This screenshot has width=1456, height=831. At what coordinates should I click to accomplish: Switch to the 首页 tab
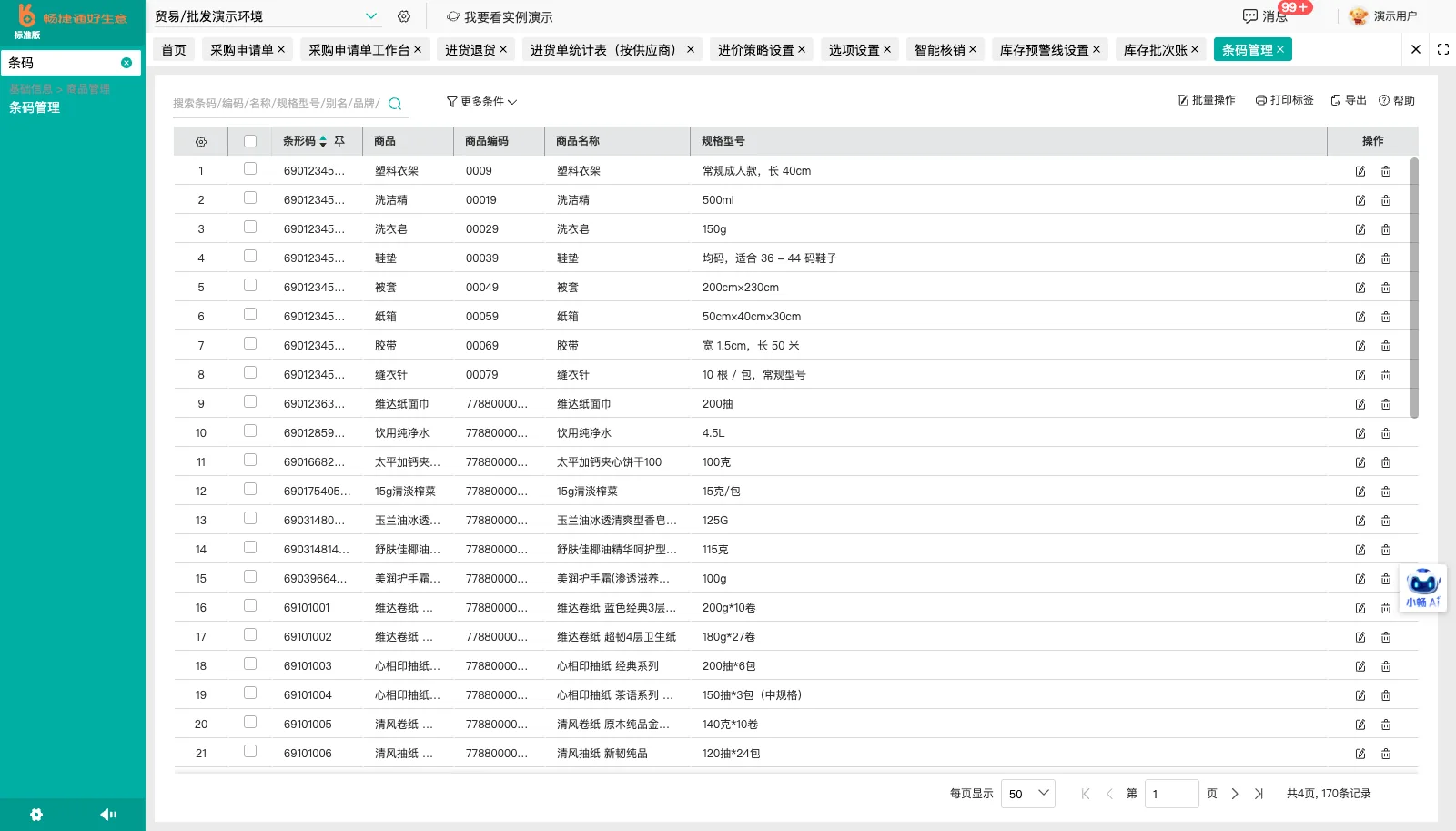[x=174, y=50]
